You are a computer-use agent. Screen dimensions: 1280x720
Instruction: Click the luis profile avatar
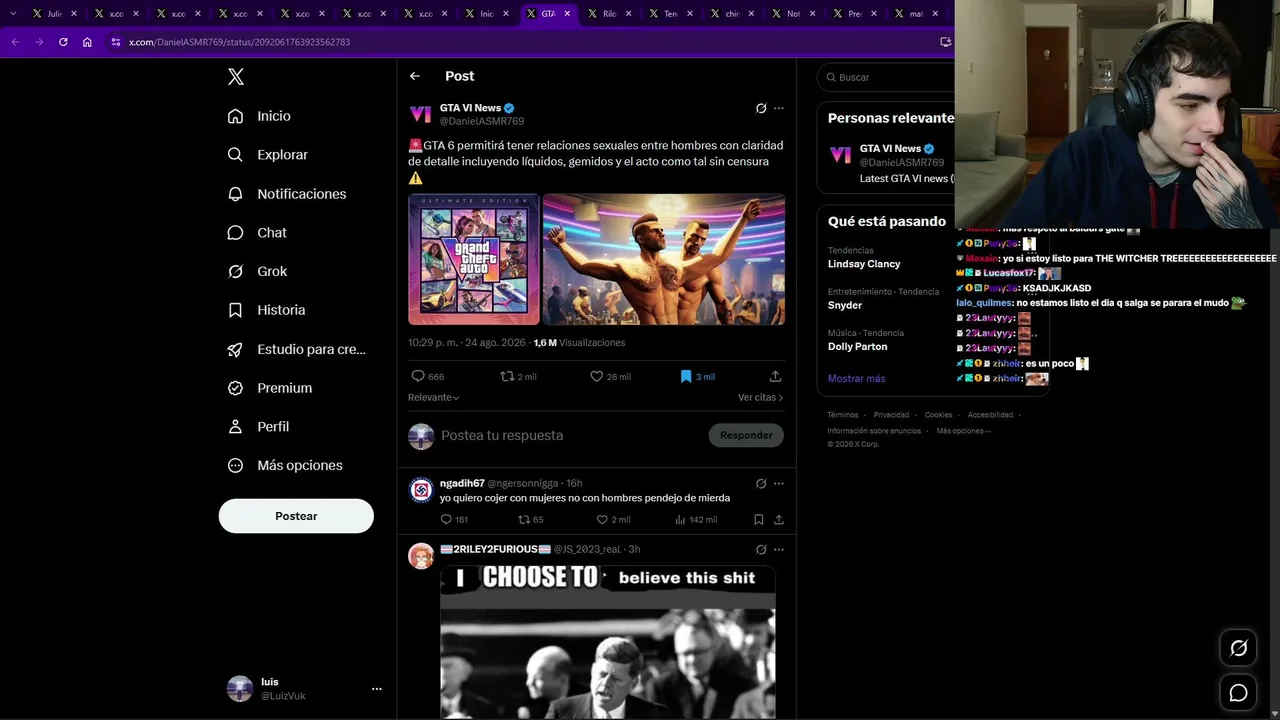coord(240,689)
